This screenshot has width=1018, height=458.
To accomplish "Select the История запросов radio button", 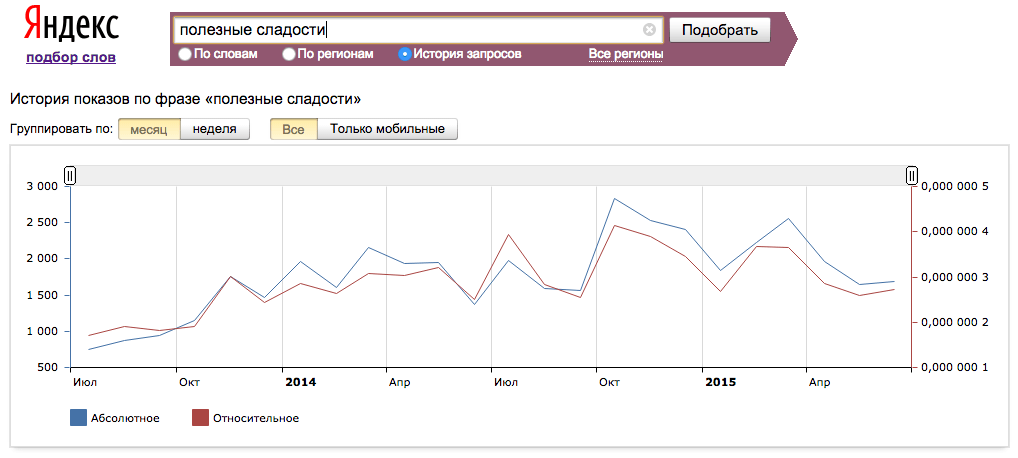I will point(405,54).
